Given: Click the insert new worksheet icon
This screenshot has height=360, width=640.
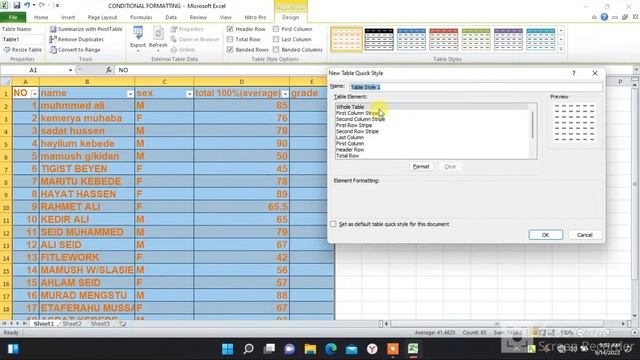Looking at the screenshot, I should [122, 324].
